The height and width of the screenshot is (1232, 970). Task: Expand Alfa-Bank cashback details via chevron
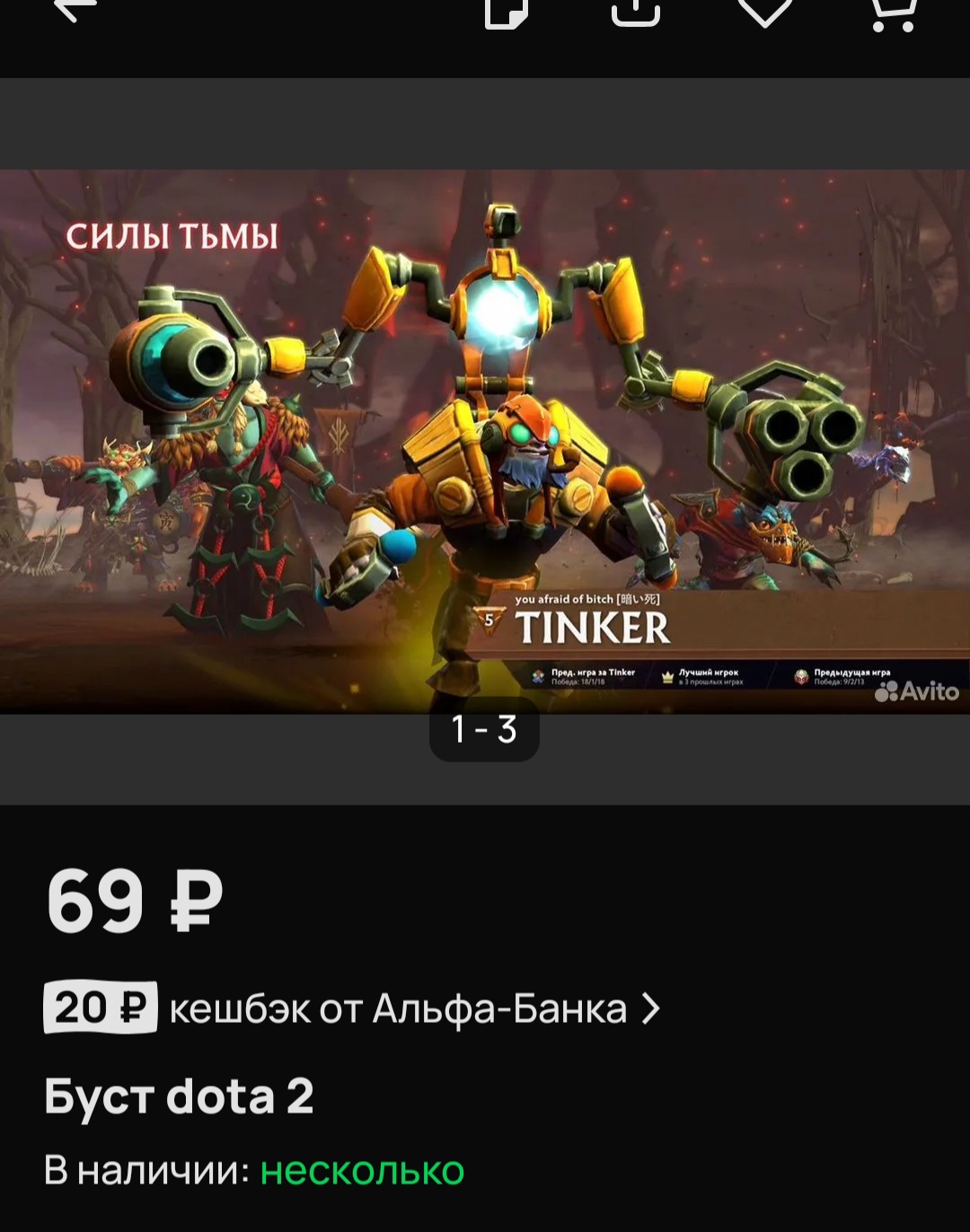tap(651, 1009)
